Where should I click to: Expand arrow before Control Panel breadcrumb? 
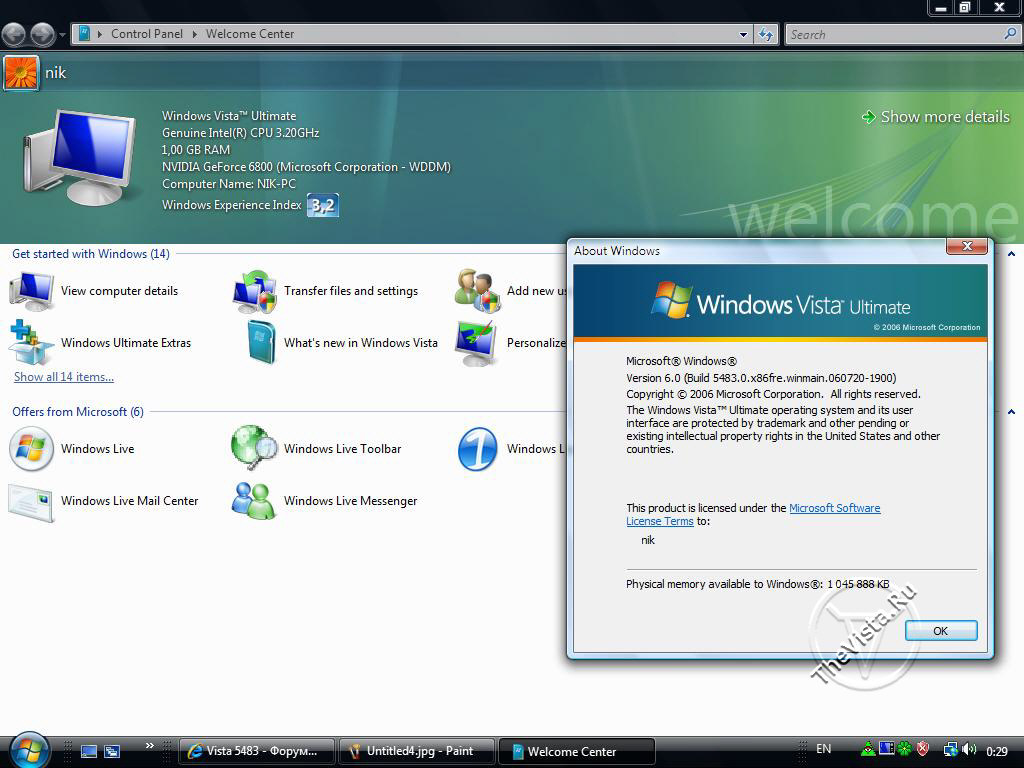coord(99,34)
